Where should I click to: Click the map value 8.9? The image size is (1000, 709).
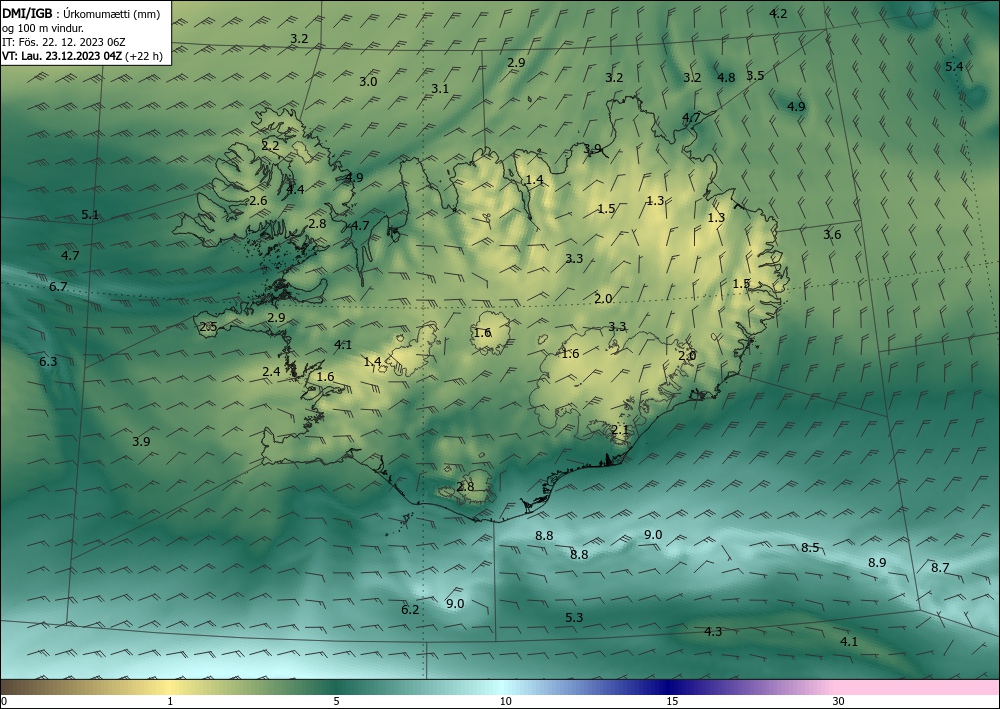tap(877, 562)
